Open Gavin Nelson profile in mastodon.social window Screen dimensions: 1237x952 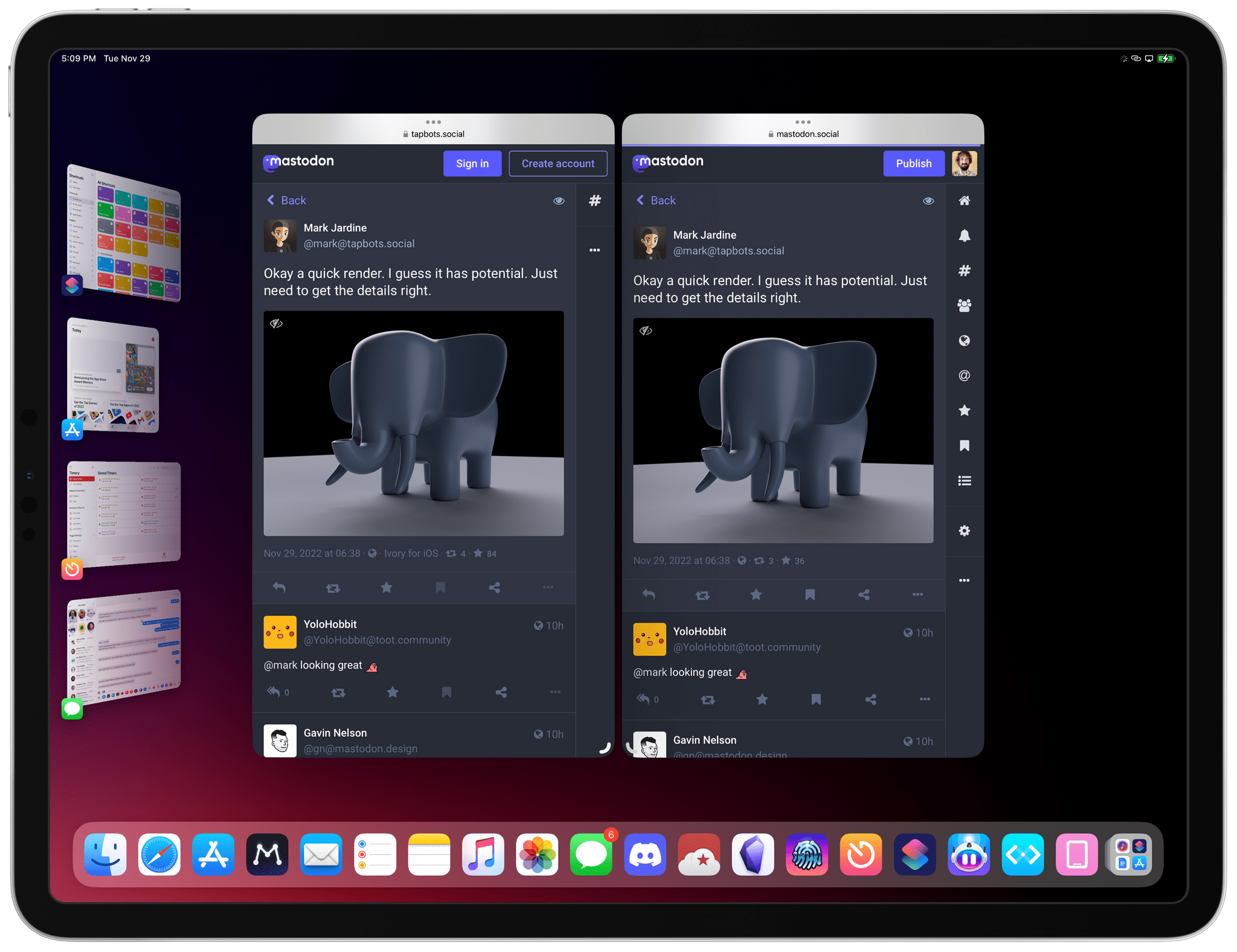[x=704, y=741]
